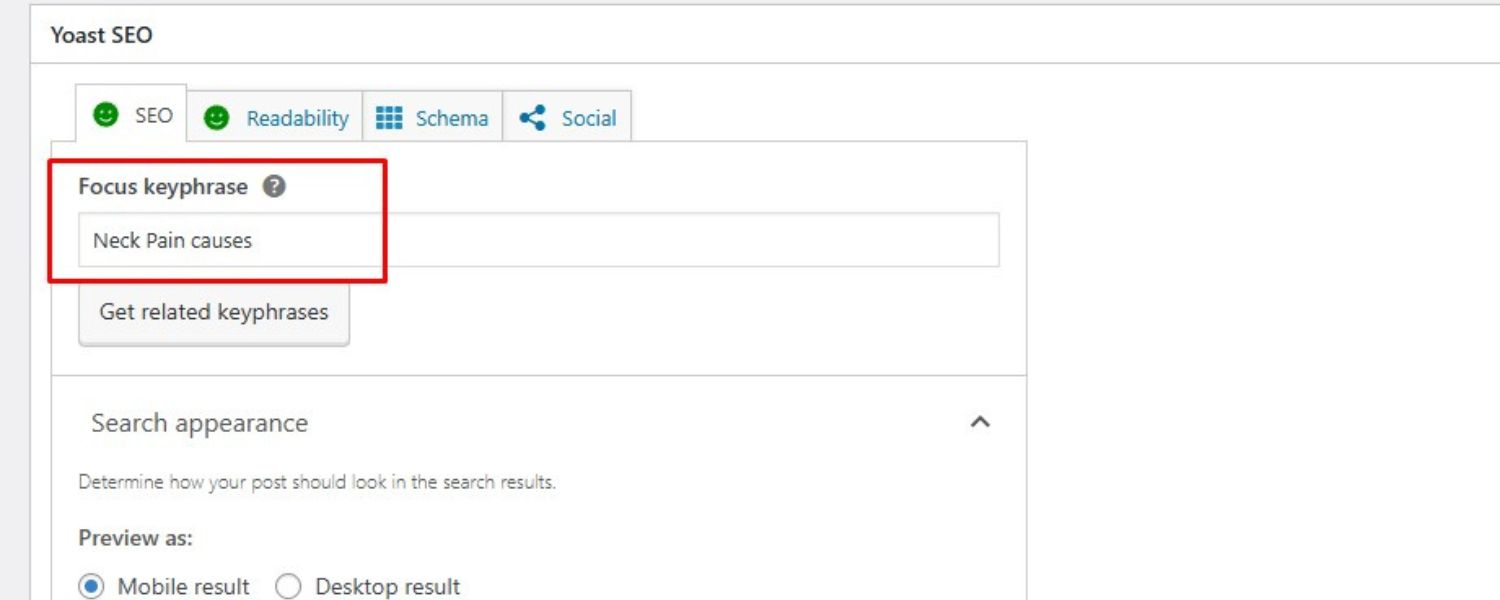Collapse Search appearance using the chevron arrow
1500x600 pixels.
click(x=980, y=422)
